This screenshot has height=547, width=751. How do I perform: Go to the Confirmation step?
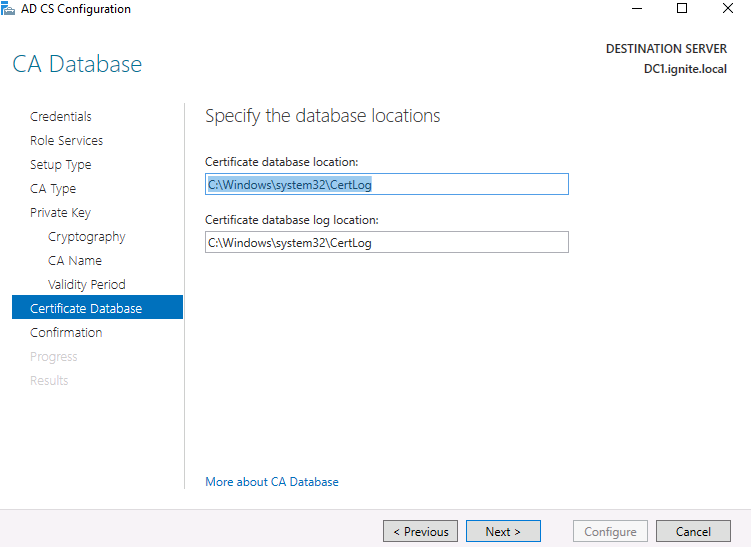(66, 333)
